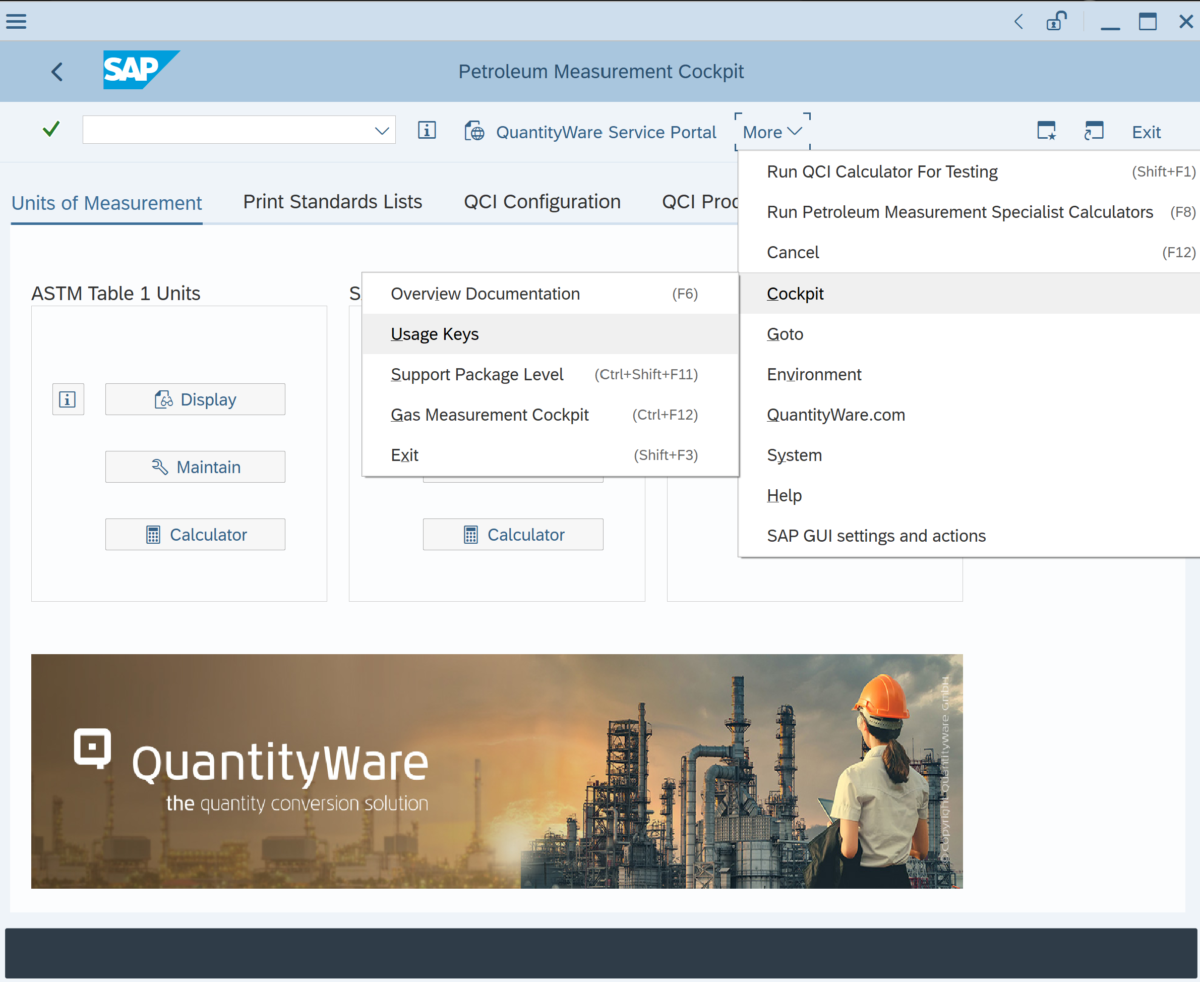Viewport: 1200px width, 982px height.
Task: Switch to the Print Standards Lists tab
Action: click(x=332, y=201)
